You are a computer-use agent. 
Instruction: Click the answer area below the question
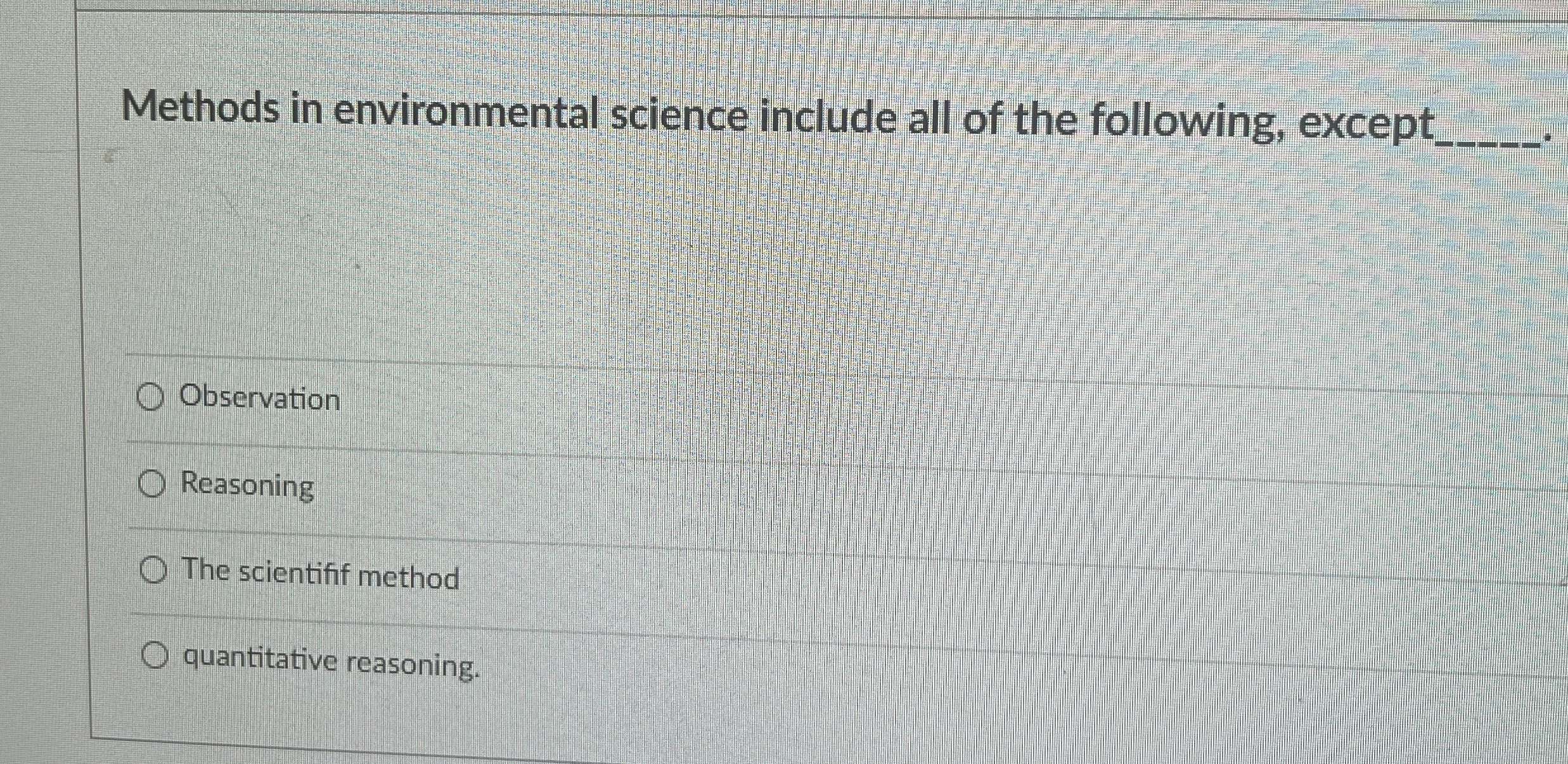(x=761, y=526)
